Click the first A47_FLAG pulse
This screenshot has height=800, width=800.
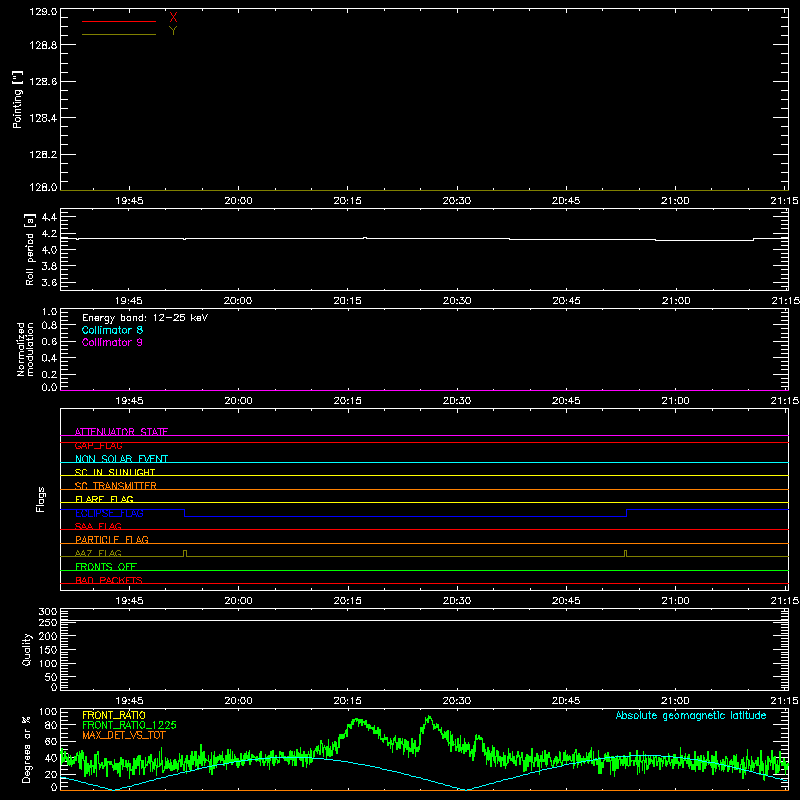185,553
